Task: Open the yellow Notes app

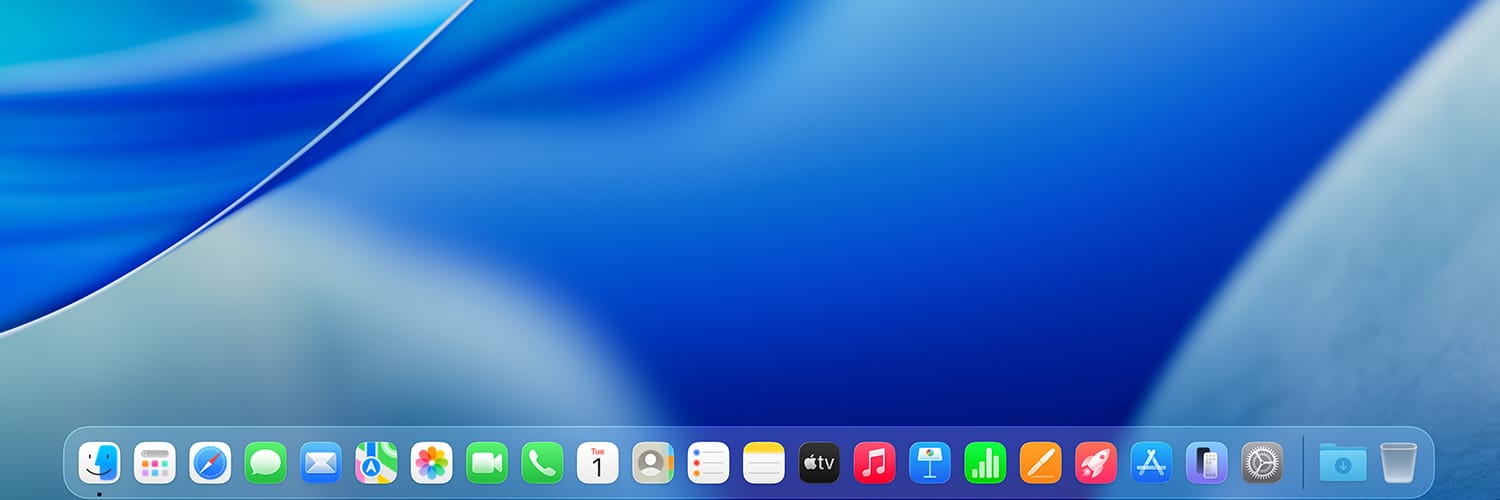Action: tap(764, 463)
